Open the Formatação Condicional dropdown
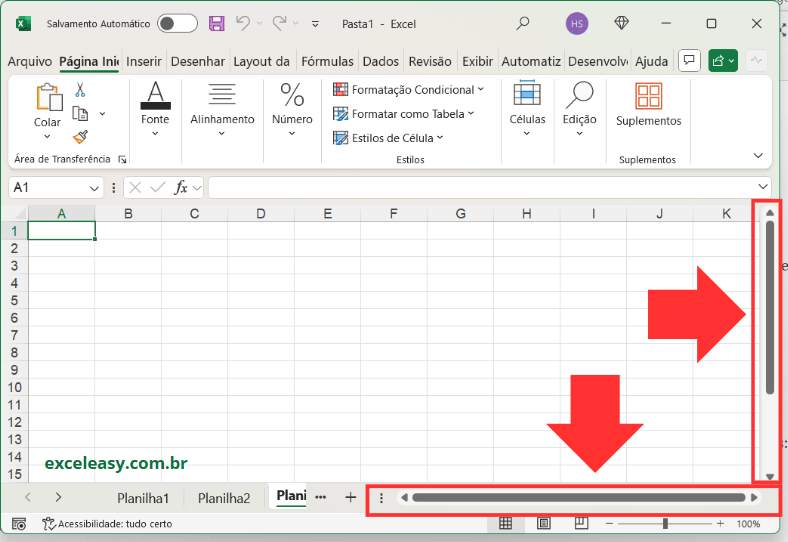This screenshot has width=788, height=542. tap(408, 90)
